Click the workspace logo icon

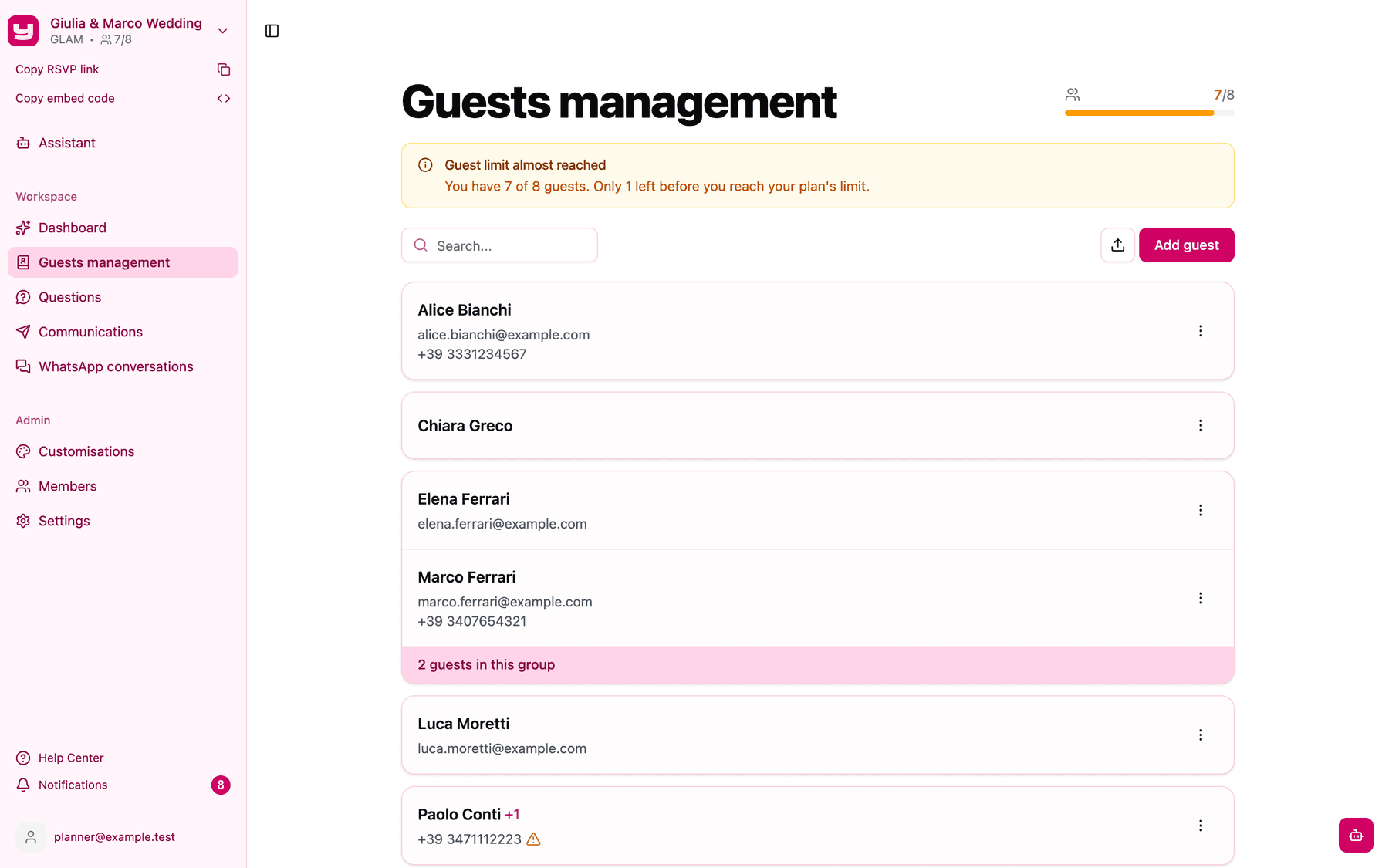point(23,31)
